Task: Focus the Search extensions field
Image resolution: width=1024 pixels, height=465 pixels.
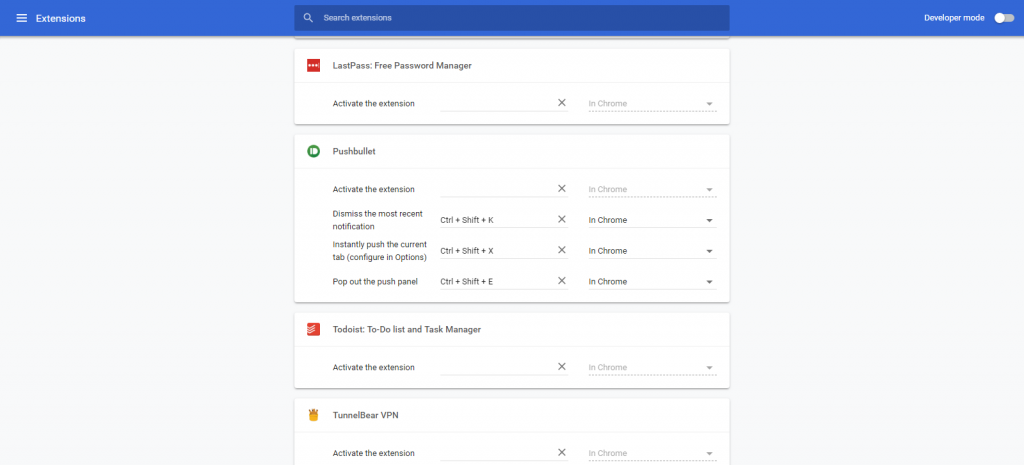Action: point(512,18)
